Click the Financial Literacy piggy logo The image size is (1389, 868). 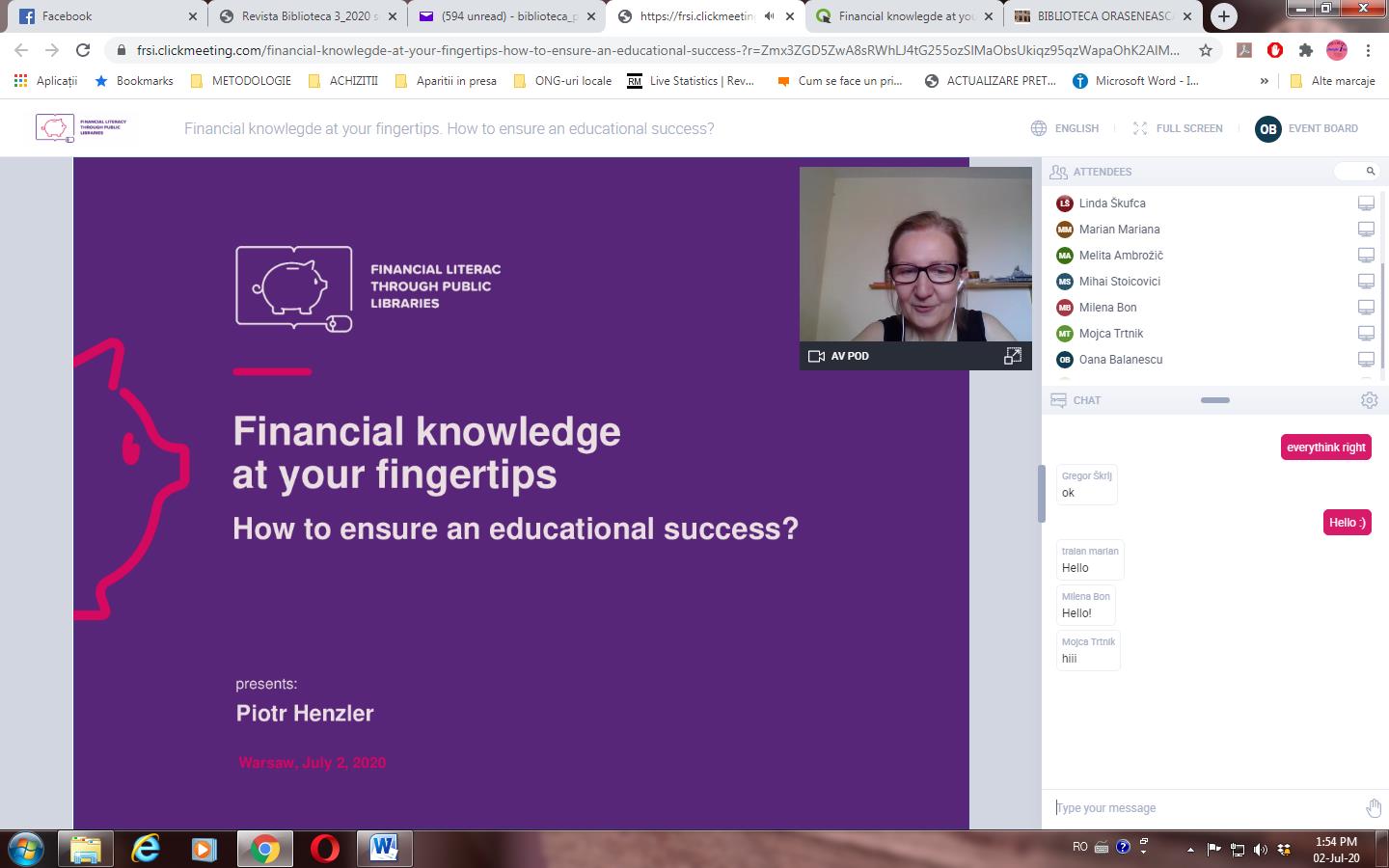[81, 128]
